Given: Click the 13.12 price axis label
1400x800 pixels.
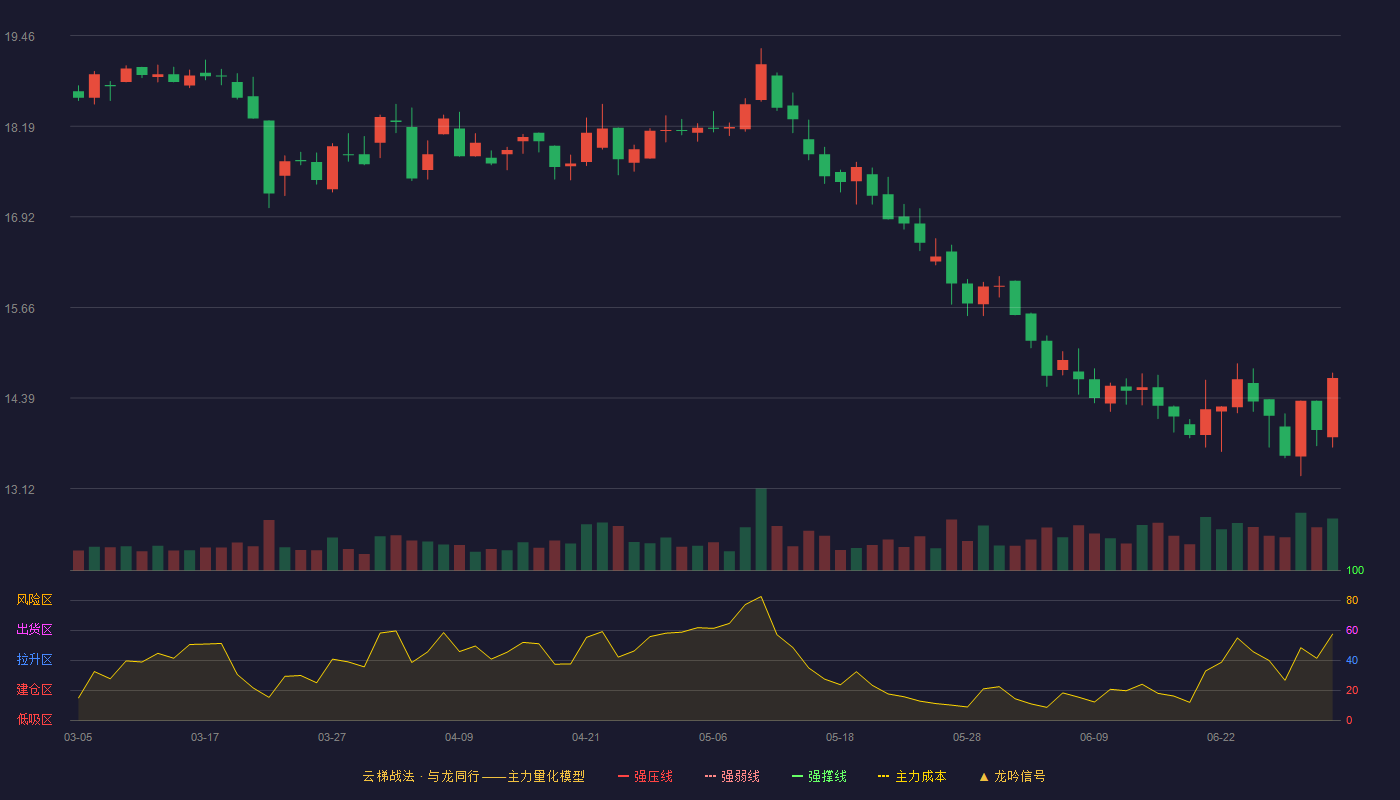Looking at the screenshot, I should (x=20, y=490).
